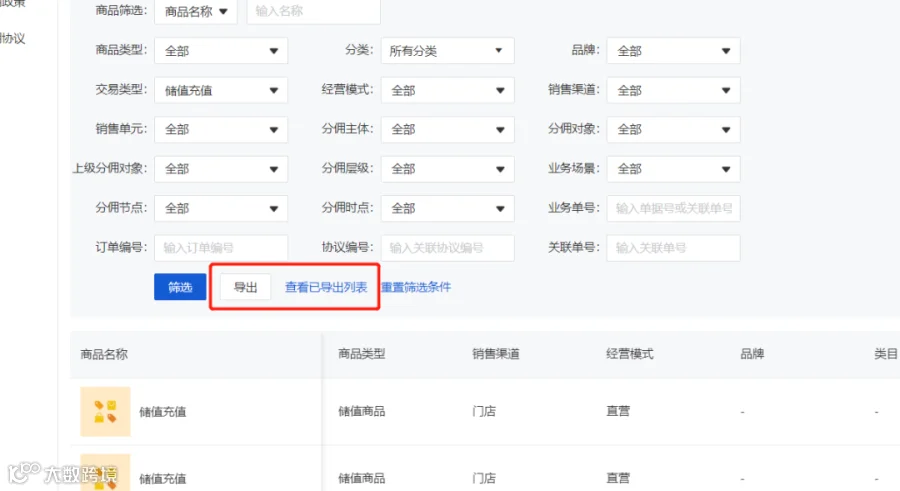Open the 商品名称 filter type dropdown
Image resolution: width=900 pixels, height=491 pixels.
click(x=196, y=11)
